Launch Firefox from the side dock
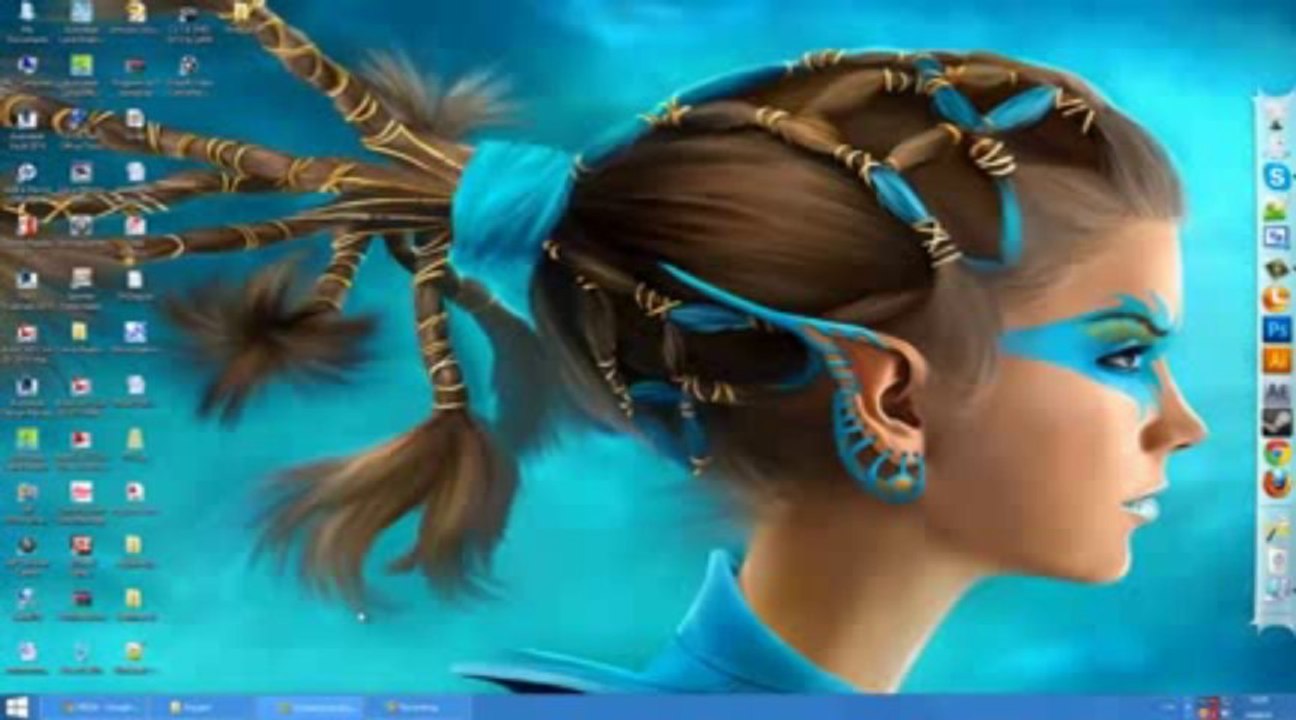This screenshot has height=720, width=1296. [1277, 484]
